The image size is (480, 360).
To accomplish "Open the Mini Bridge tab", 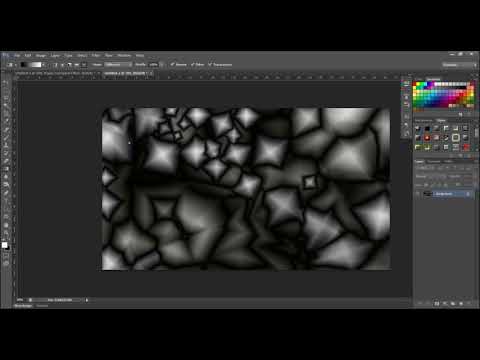I will pyautogui.click(x=23, y=306).
